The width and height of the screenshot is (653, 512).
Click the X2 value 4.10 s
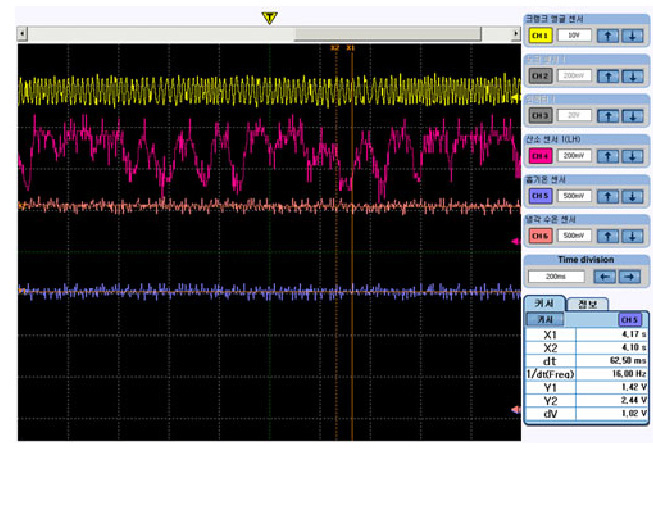(x=634, y=347)
